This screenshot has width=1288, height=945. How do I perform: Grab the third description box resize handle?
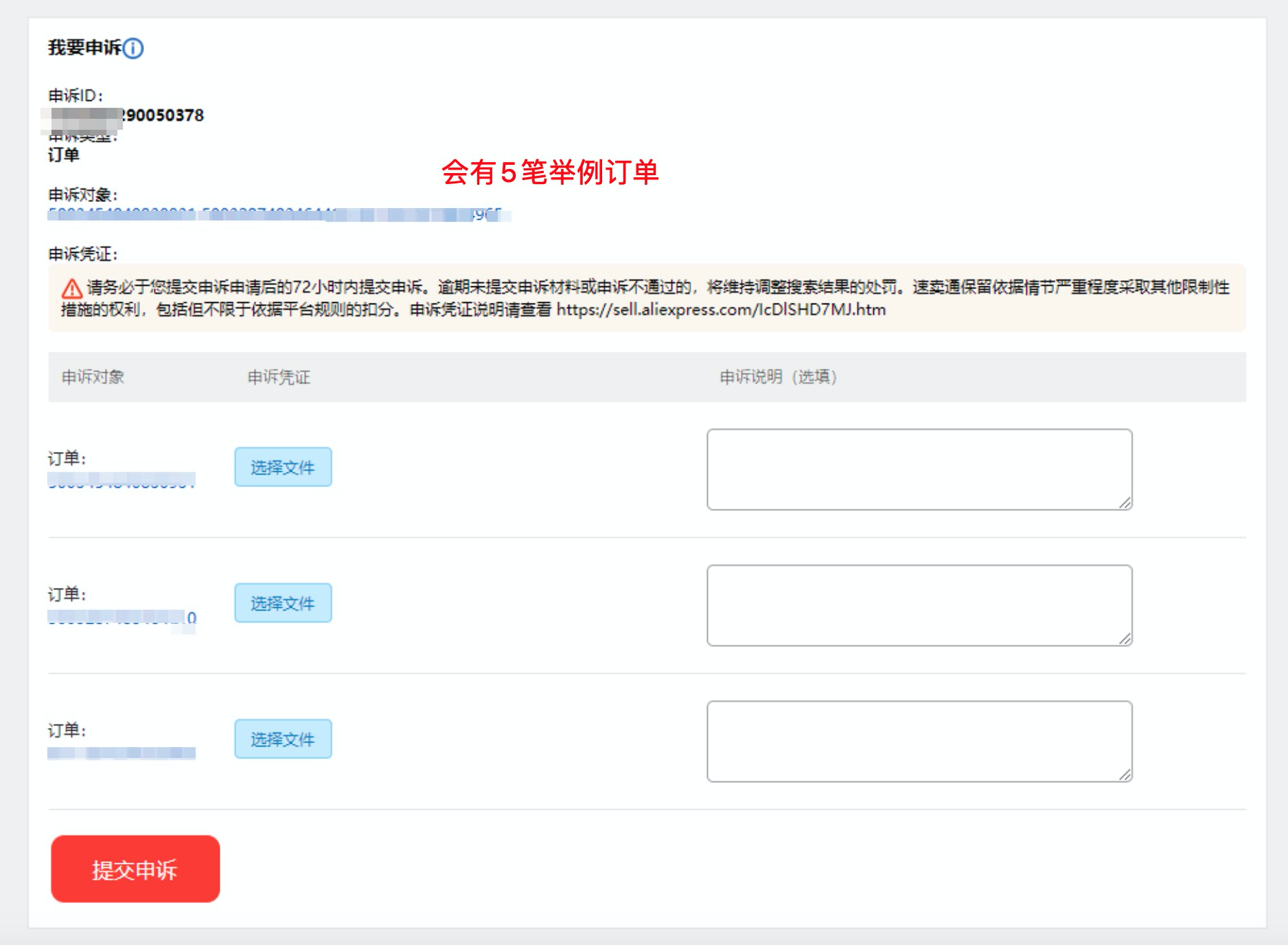pos(1125,775)
